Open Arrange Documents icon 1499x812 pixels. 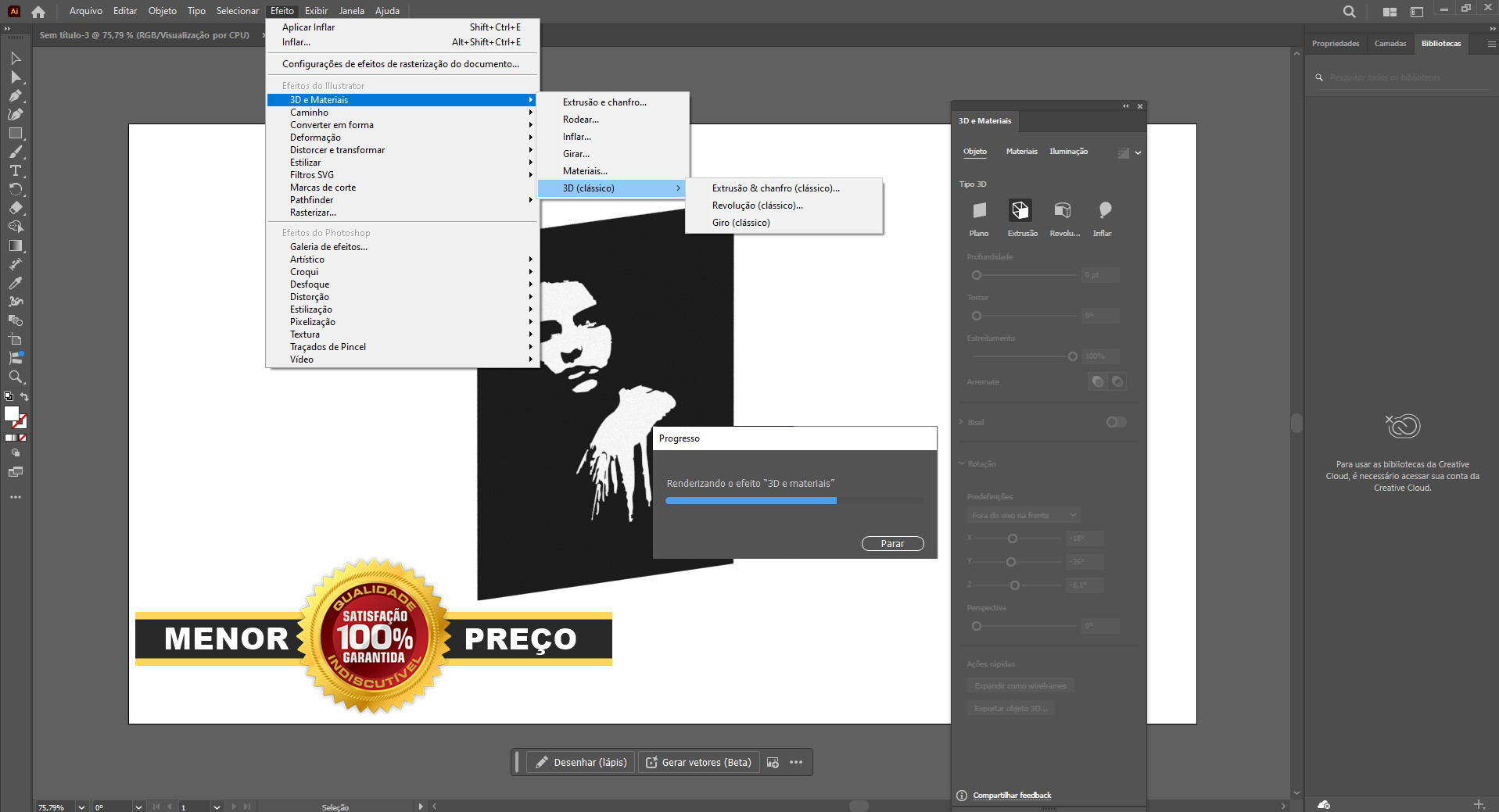pos(1390,12)
